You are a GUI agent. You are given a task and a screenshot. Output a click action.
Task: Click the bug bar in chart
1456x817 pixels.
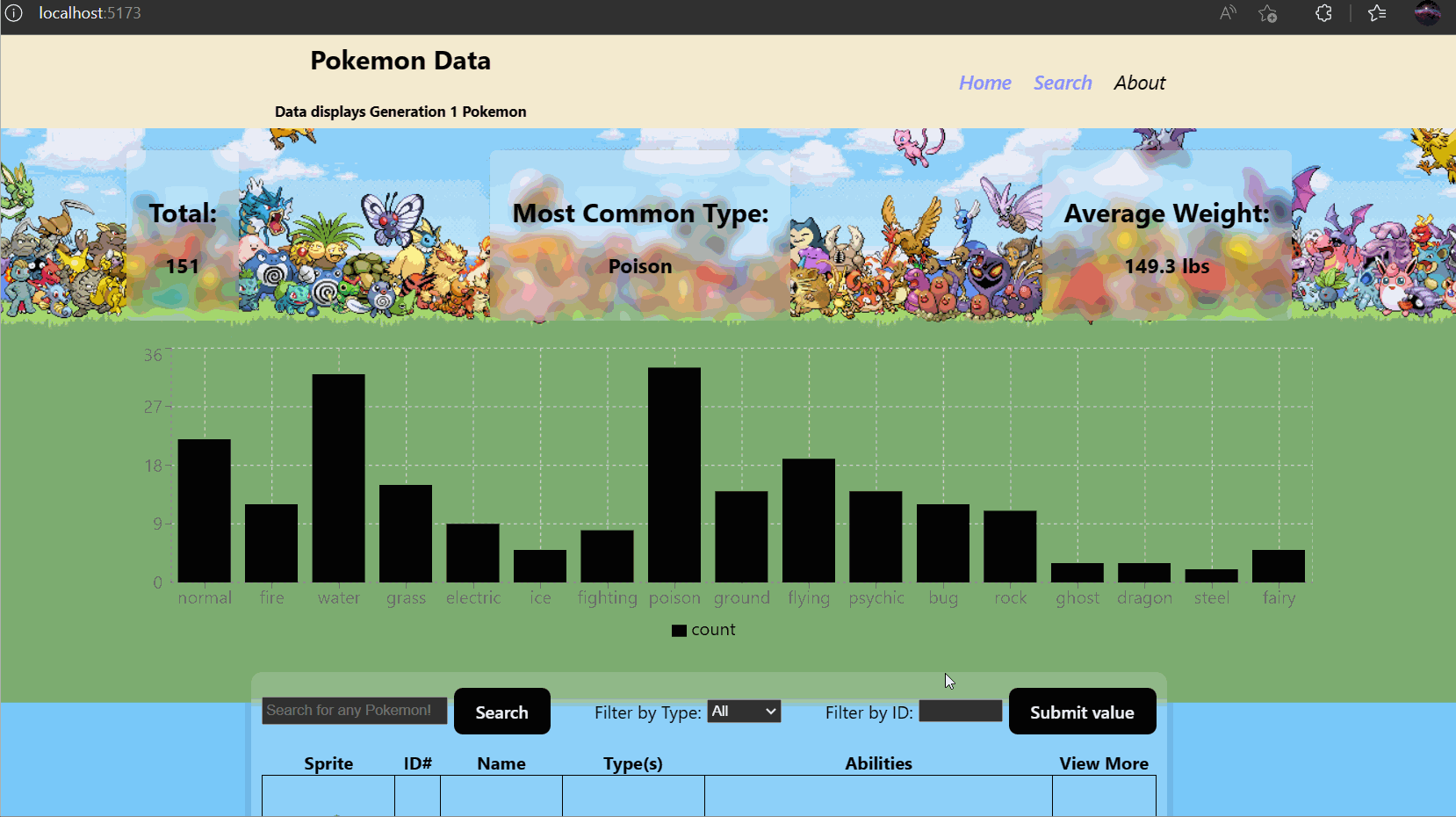(943, 543)
